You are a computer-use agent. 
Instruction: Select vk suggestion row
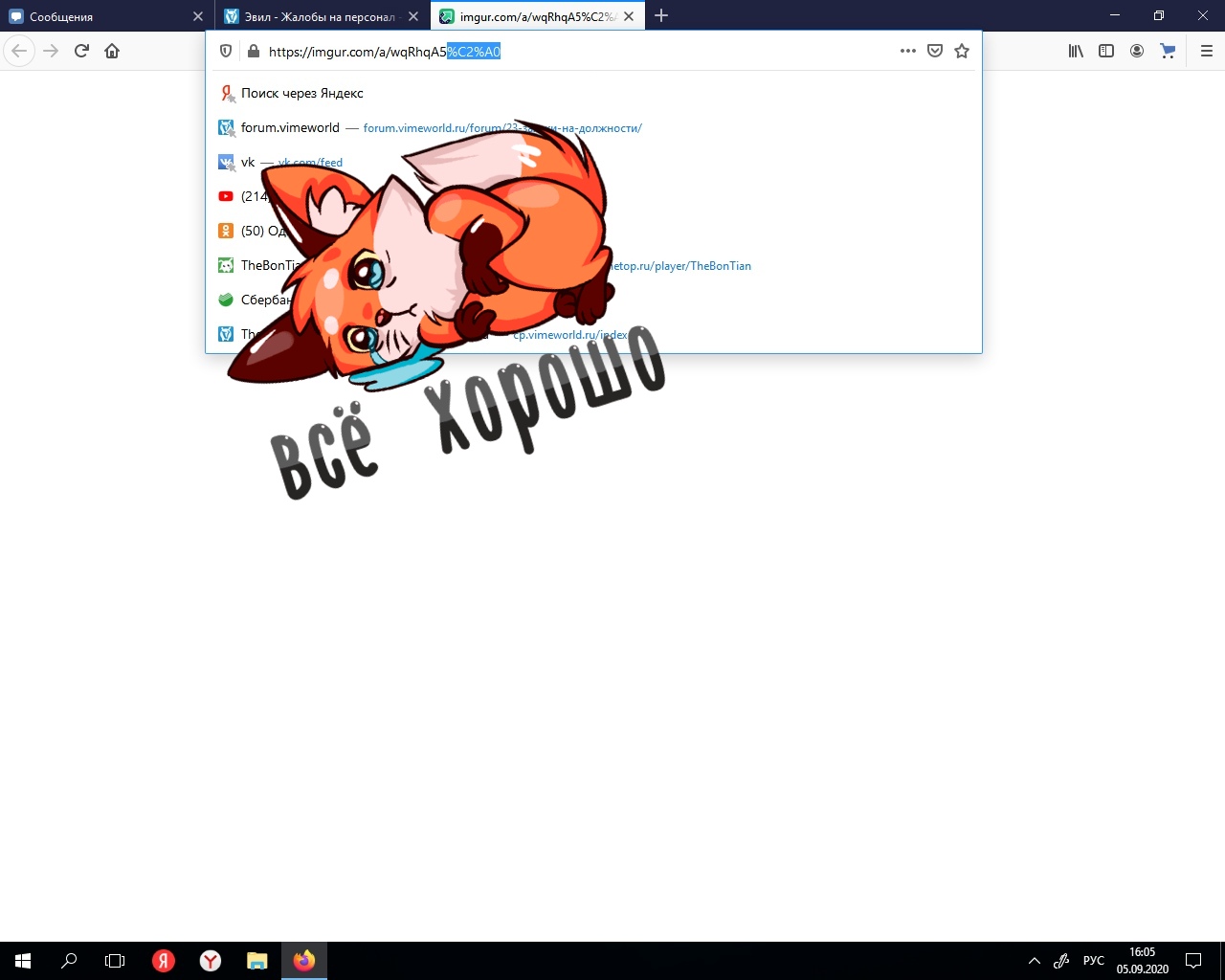[x=593, y=162]
